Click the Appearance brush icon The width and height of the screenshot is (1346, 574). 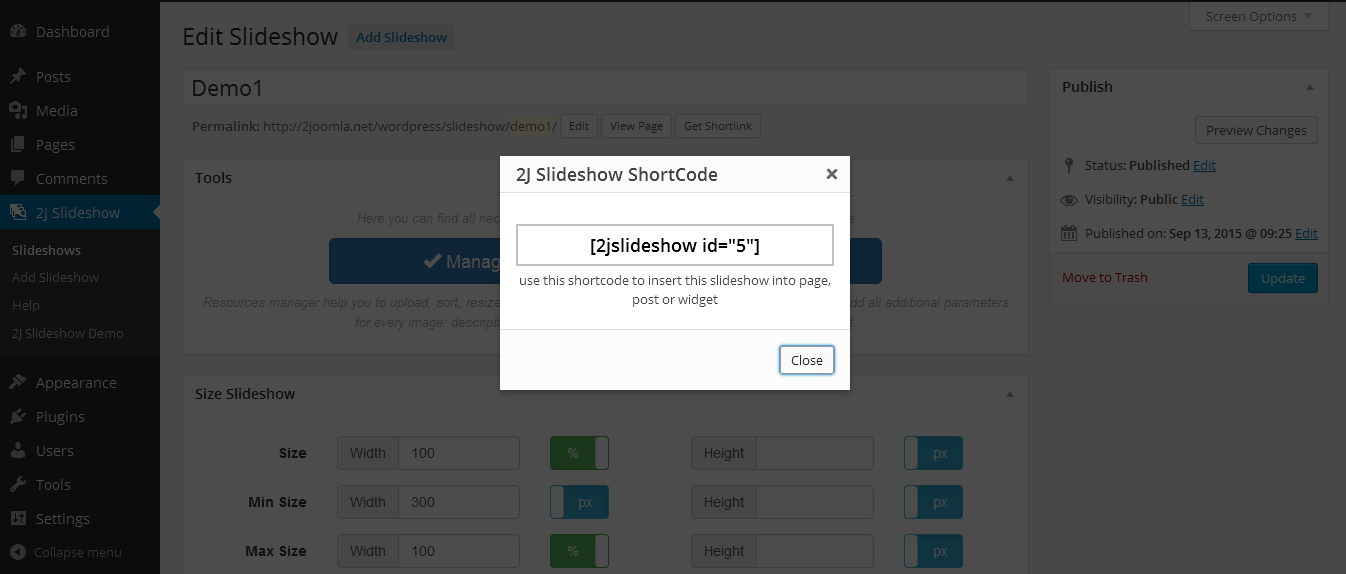click(18, 382)
